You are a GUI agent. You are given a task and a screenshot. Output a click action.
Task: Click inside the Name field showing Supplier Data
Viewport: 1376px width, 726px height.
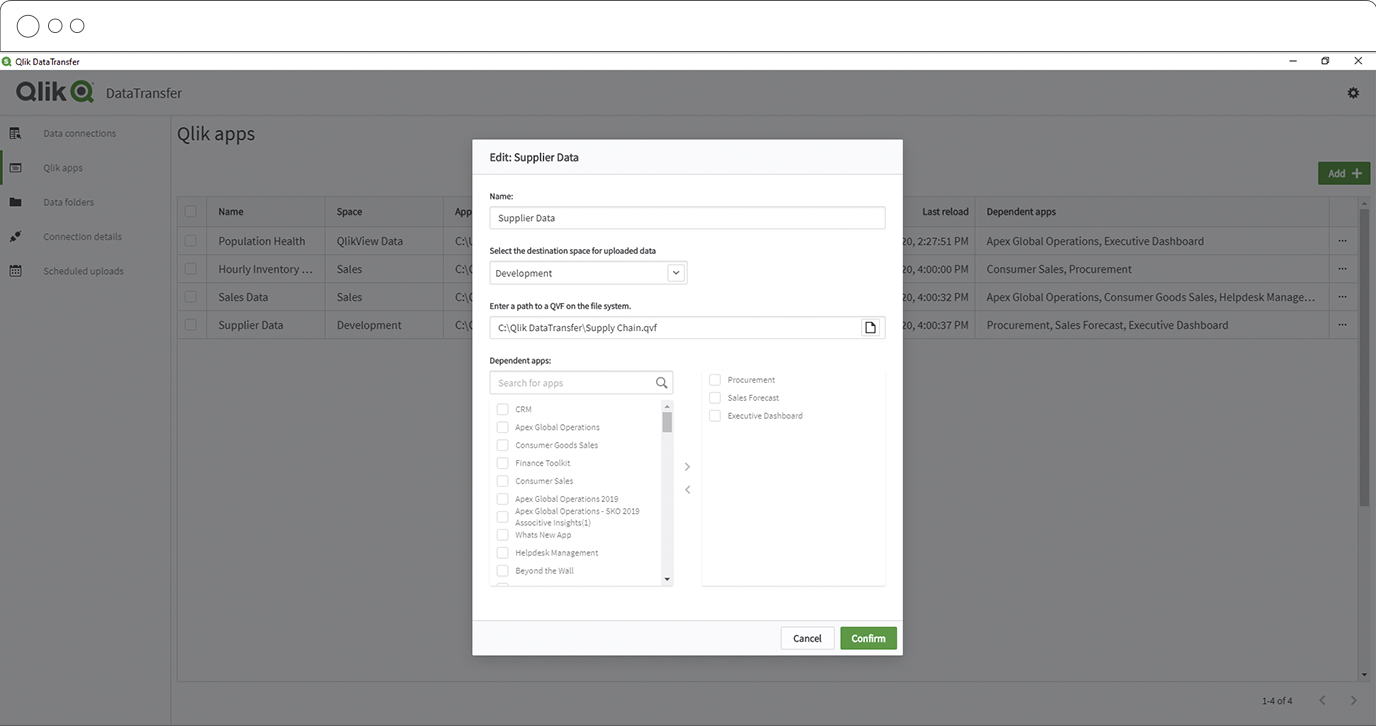[687, 217]
